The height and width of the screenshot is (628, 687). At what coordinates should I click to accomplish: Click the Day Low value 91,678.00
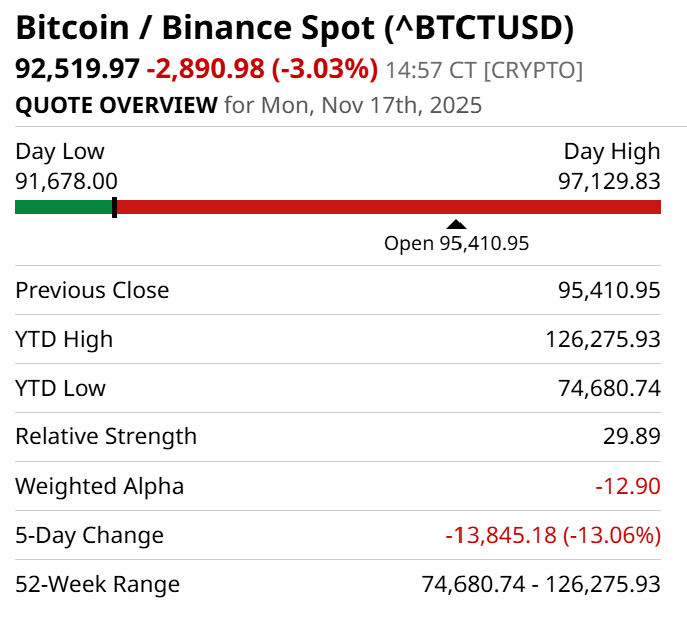66,181
